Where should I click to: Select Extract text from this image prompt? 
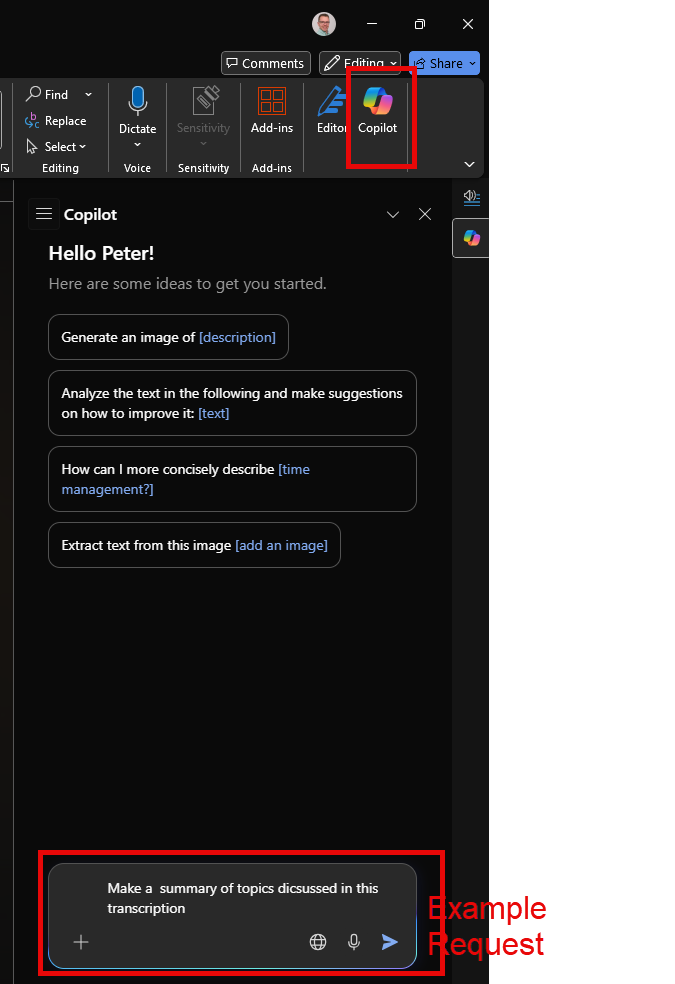pyautogui.click(x=194, y=545)
